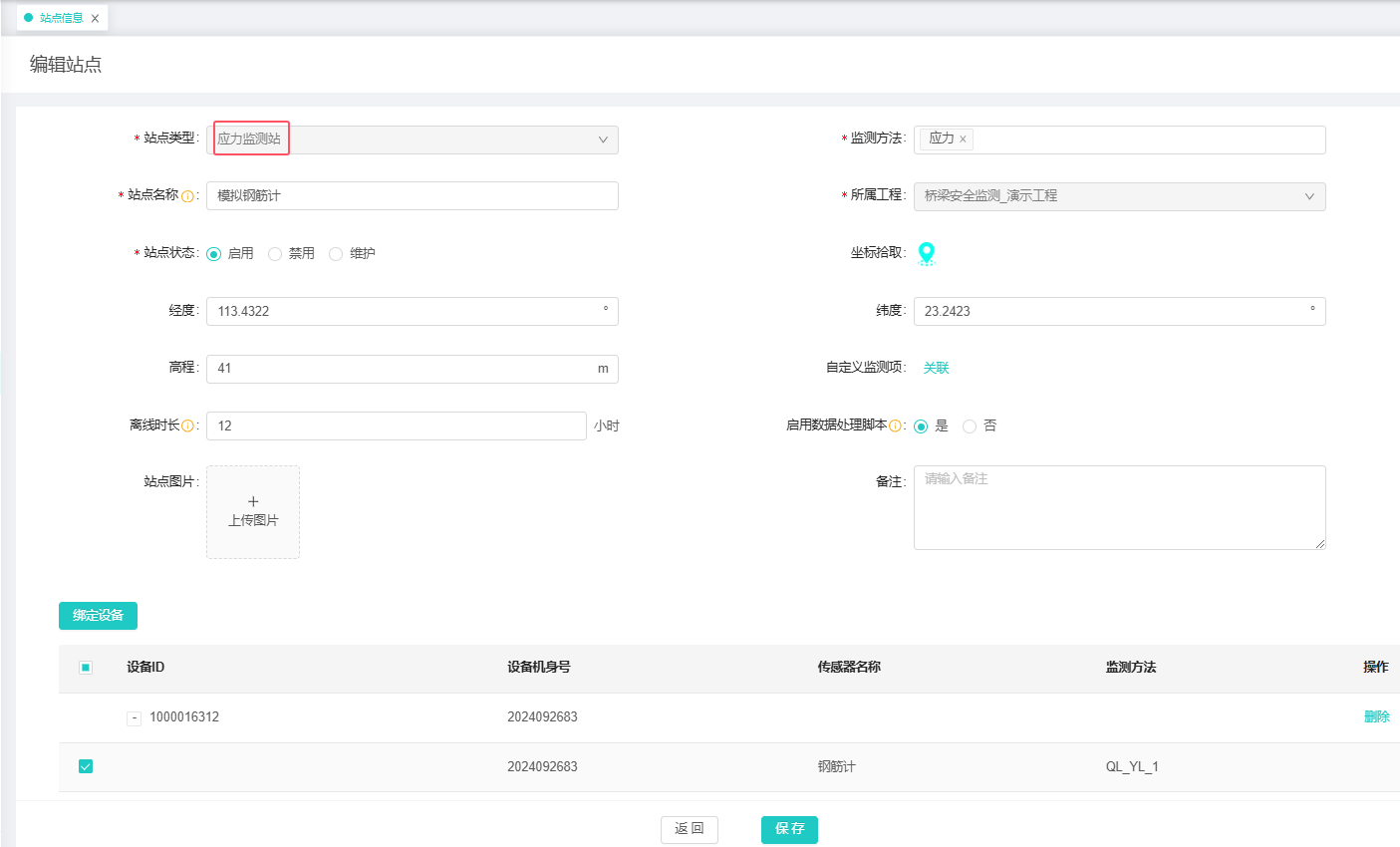Screen dimensions: 1400x847
Task: Click info icon next to 站点名称 label
Action: pos(187,196)
